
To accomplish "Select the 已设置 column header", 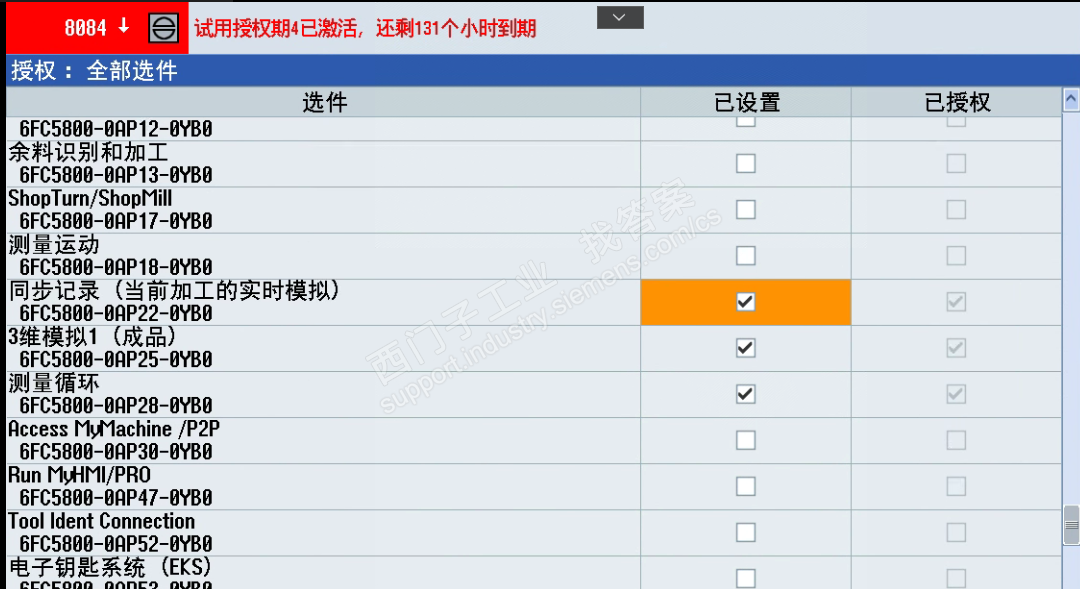I will (x=746, y=102).
